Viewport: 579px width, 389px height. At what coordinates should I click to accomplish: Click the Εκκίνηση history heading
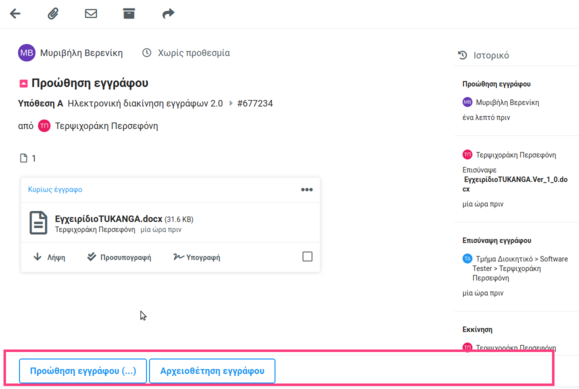[x=477, y=330]
